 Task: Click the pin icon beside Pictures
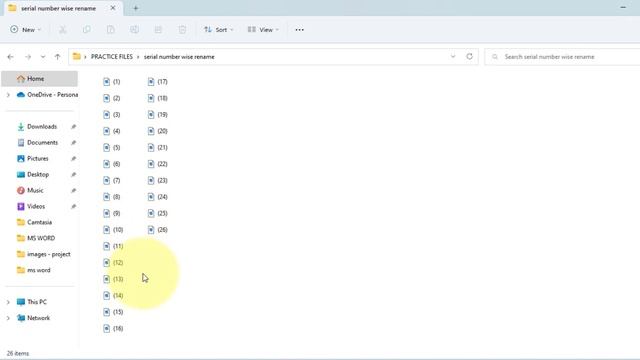73,159
